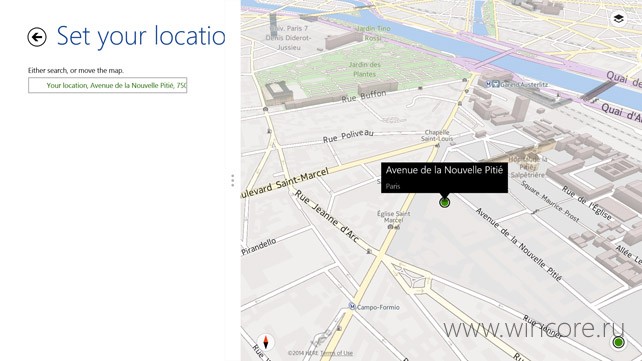Image resolution: width=642 pixels, height=361 pixels.
Task: Click the location search input field
Action: 108,85
